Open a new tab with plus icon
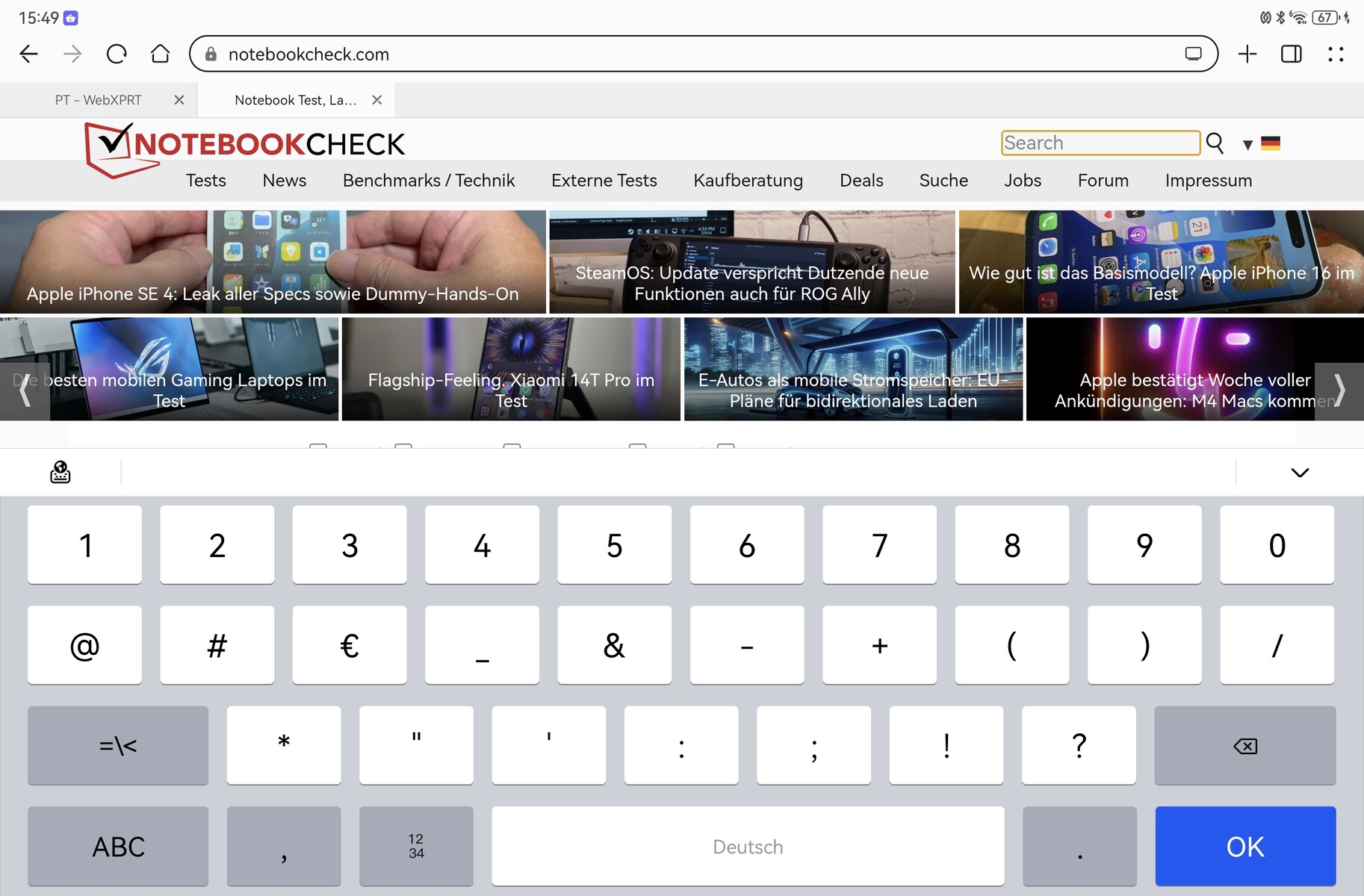Image resolution: width=1364 pixels, height=896 pixels. click(x=1247, y=55)
